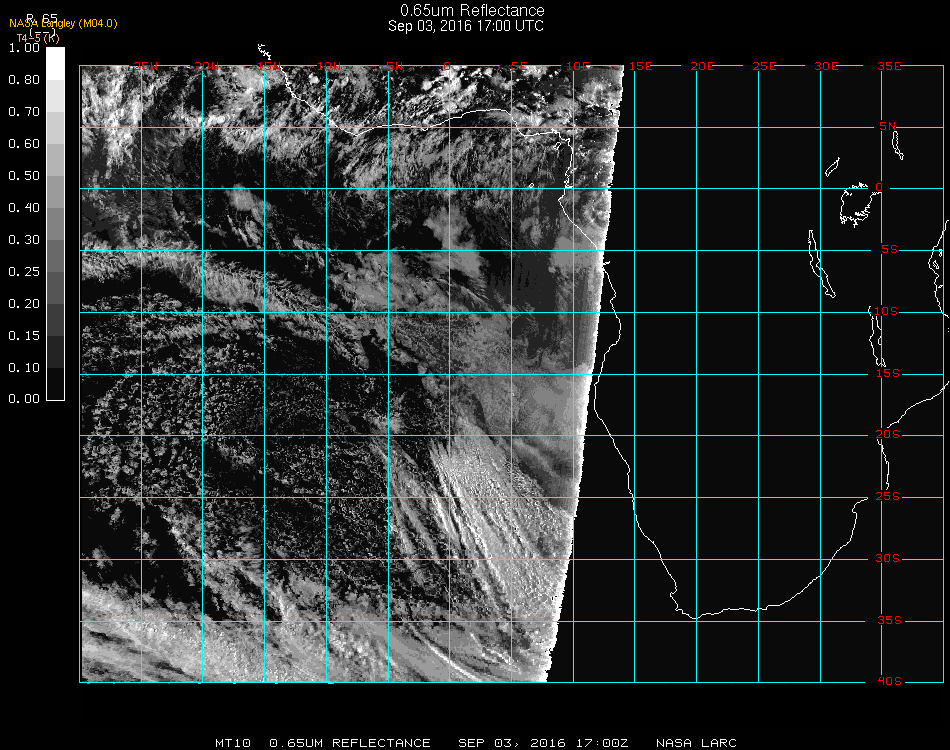This screenshot has height=750, width=950.
Task: Click the '0.65UM REFLECTANCE' footer text
Action: (x=350, y=743)
